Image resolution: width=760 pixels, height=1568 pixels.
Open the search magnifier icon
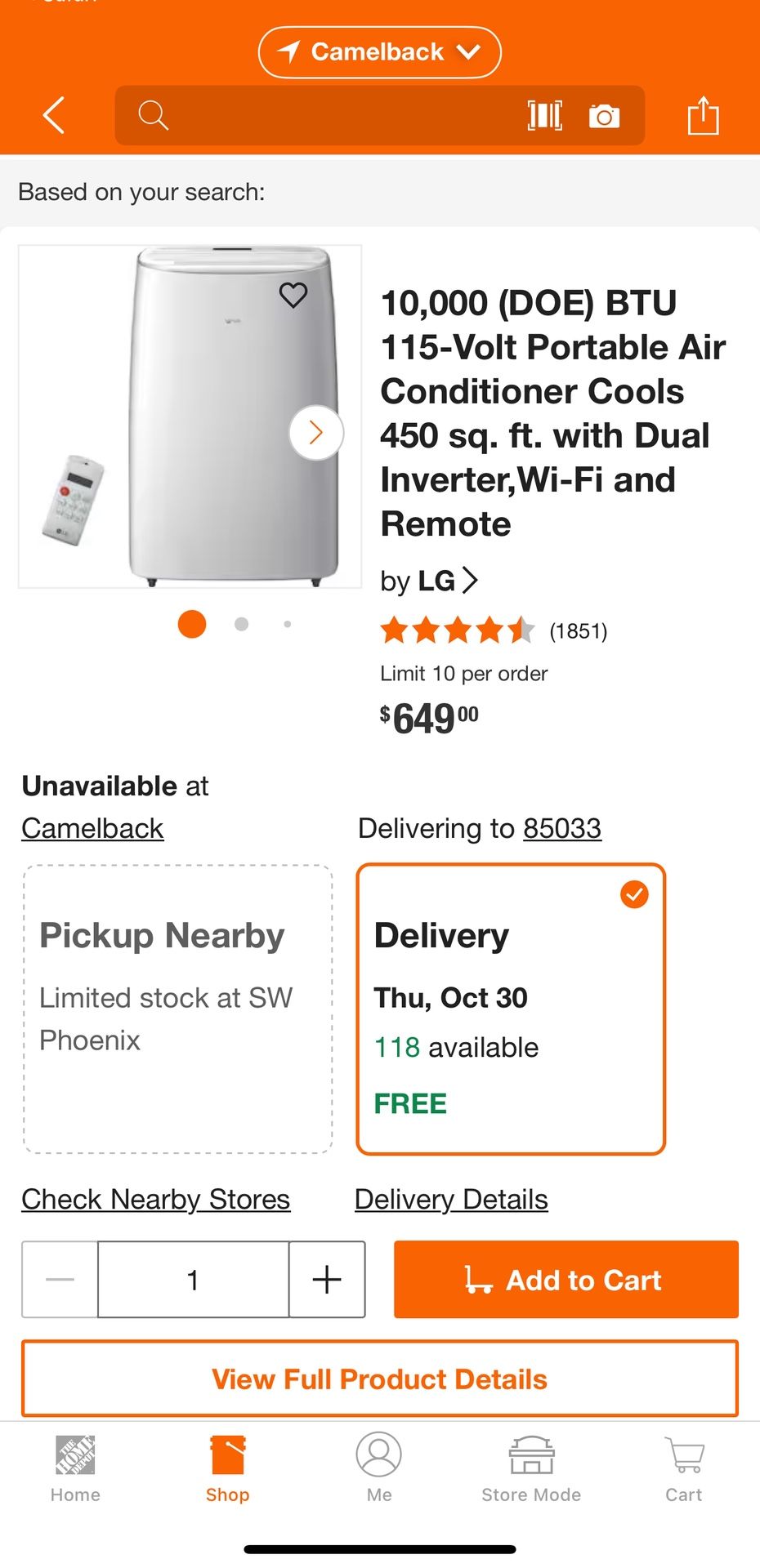pyautogui.click(x=152, y=115)
